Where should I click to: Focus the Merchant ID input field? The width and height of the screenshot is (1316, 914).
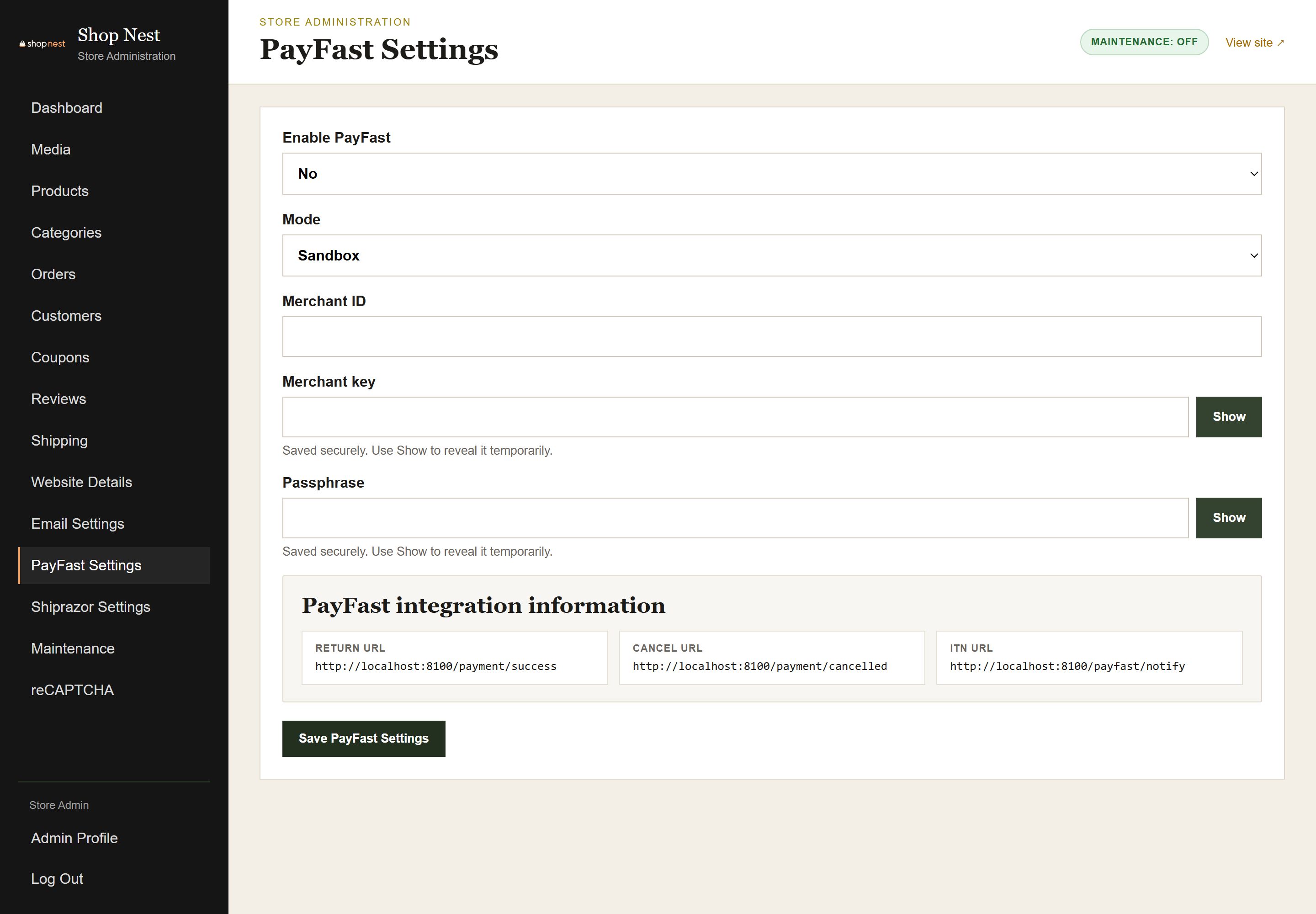pyautogui.click(x=772, y=337)
